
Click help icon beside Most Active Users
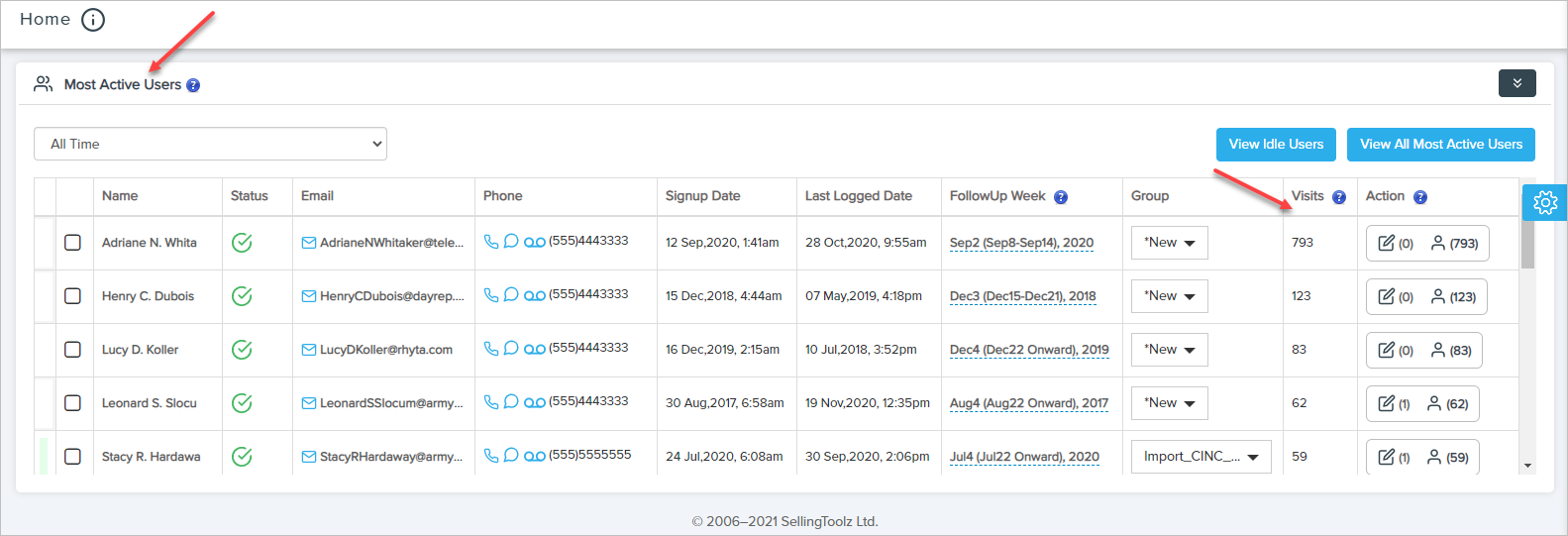click(193, 85)
